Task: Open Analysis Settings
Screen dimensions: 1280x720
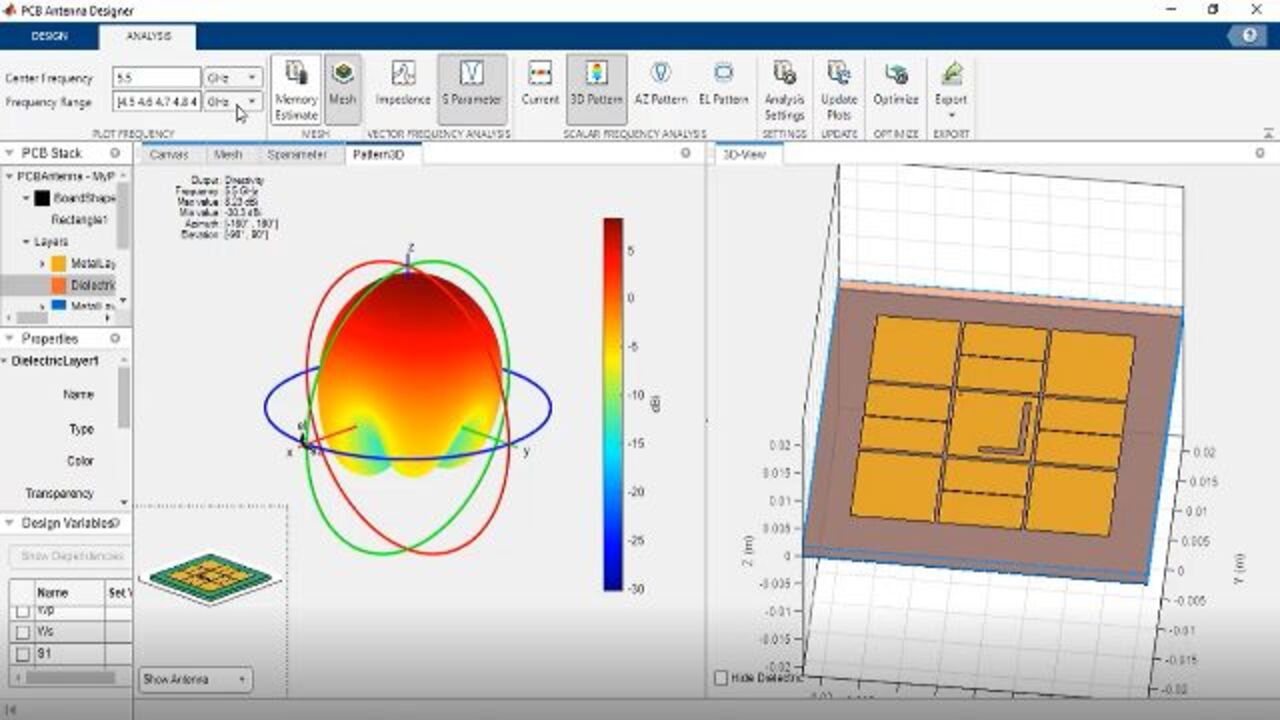Action: pyautogui.click(x=784, y=88)
